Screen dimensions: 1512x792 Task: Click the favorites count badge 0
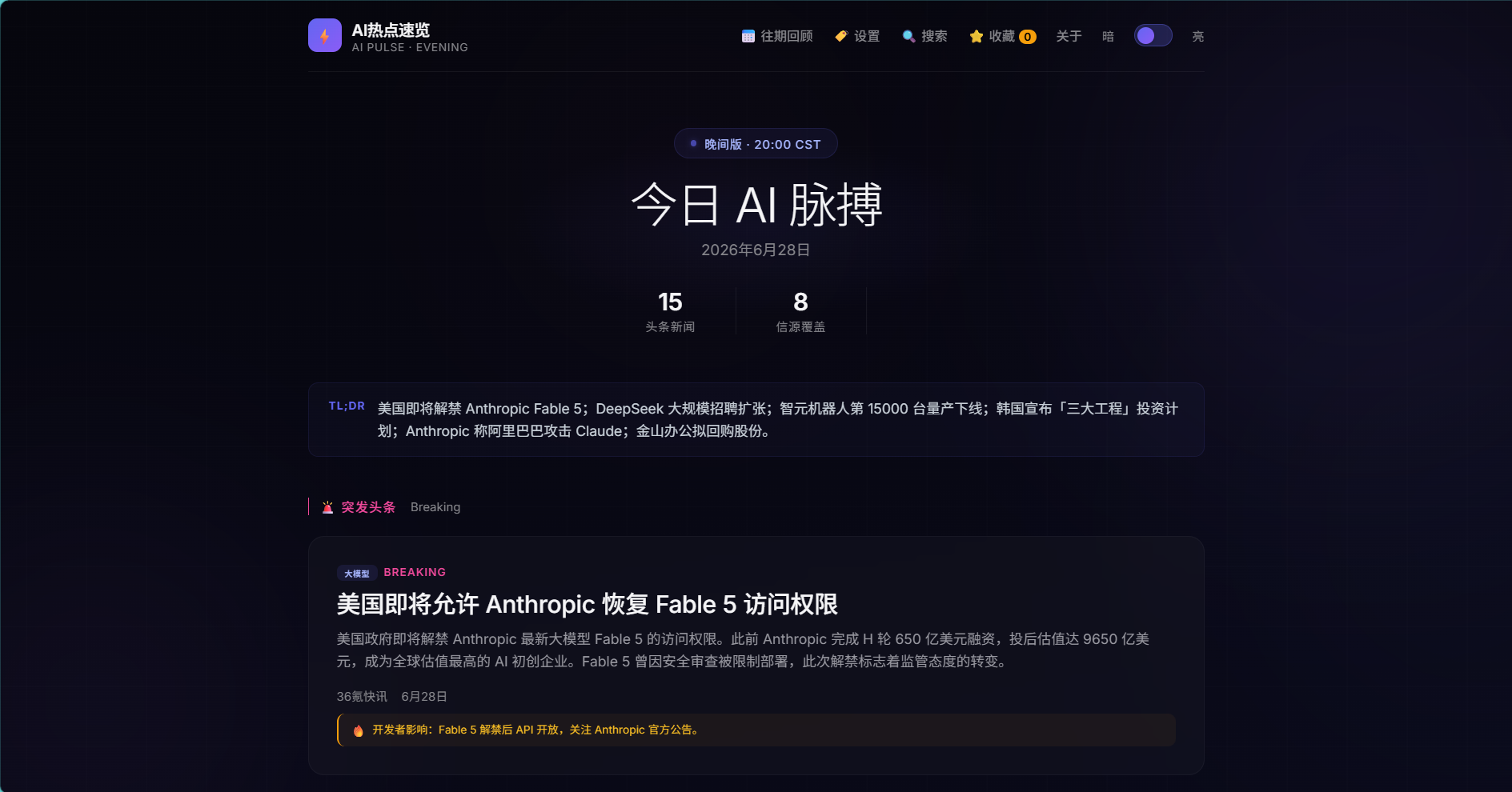tap(1028, 37)
